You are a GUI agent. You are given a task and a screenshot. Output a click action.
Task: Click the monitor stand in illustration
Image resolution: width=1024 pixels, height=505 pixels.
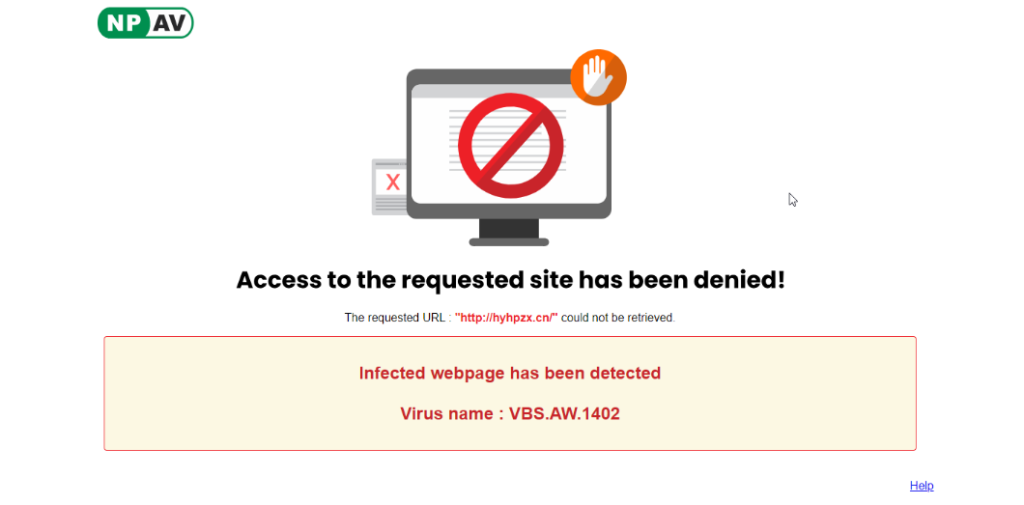click(x=509, y=233)
